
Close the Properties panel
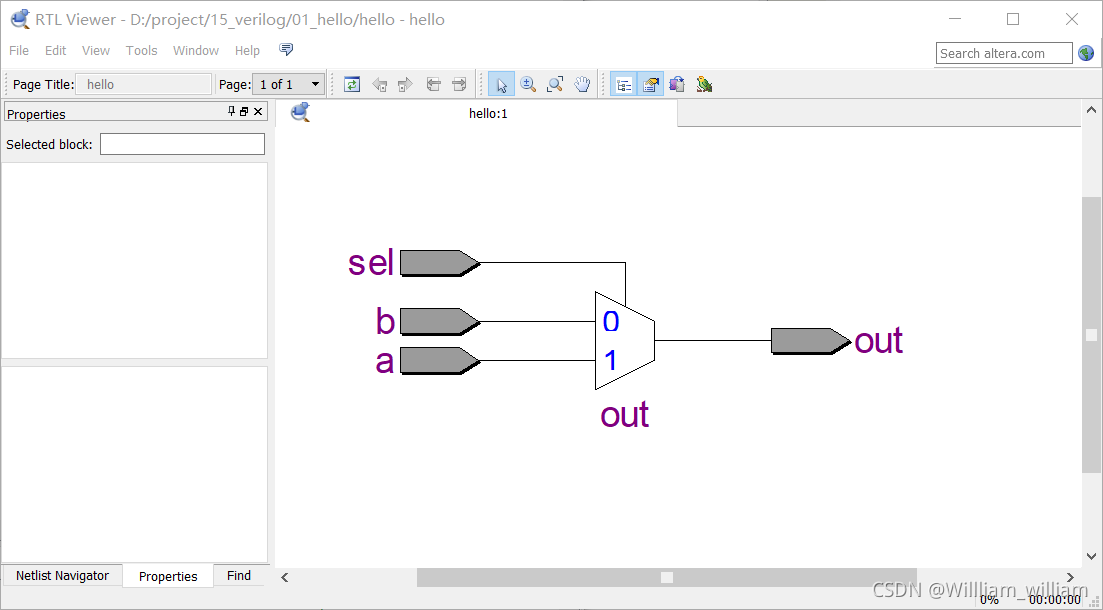(x=258, y=111)
